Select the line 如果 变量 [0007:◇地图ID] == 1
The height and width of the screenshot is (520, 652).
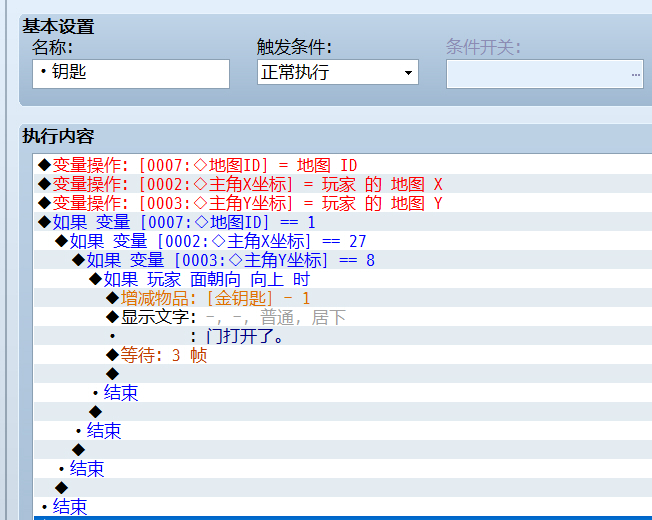click(x=343, y=222)
